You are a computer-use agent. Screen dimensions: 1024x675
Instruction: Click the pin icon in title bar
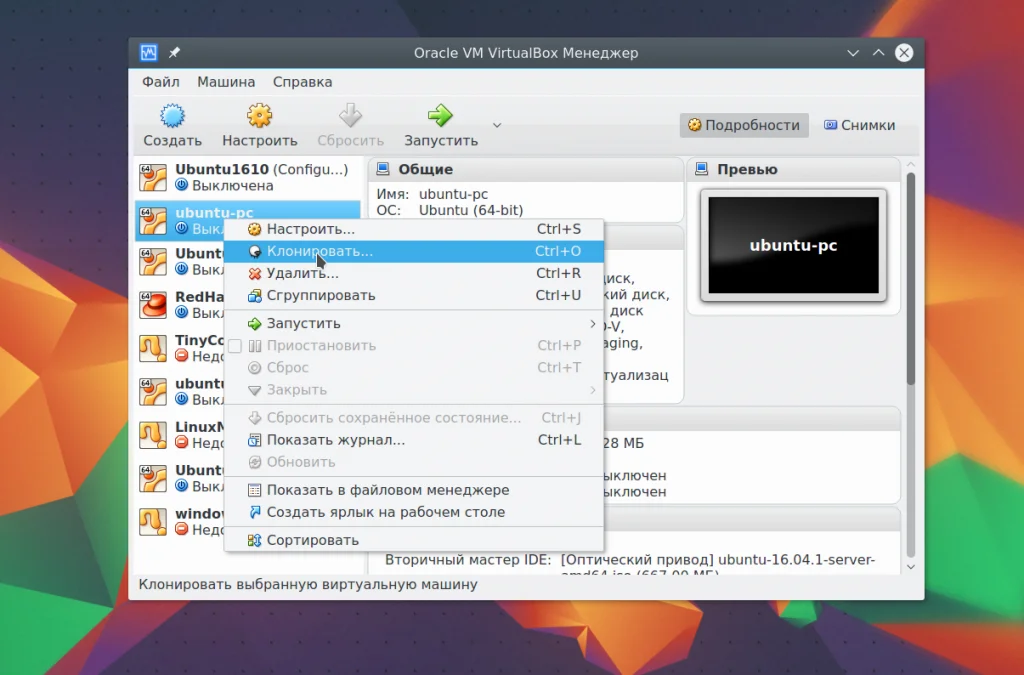(174, 53)
